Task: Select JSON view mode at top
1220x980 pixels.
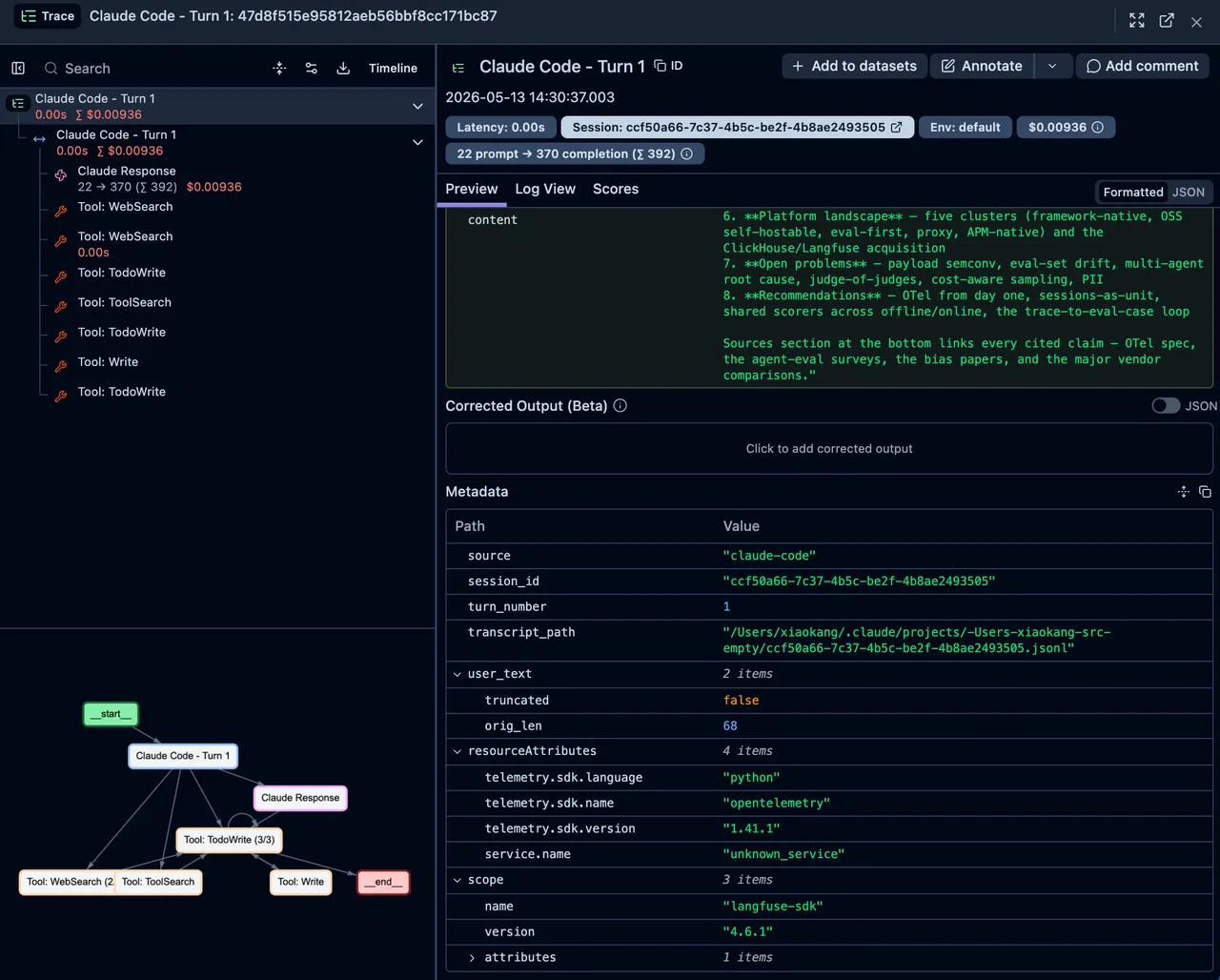Action: click(x=1189, y=192)
